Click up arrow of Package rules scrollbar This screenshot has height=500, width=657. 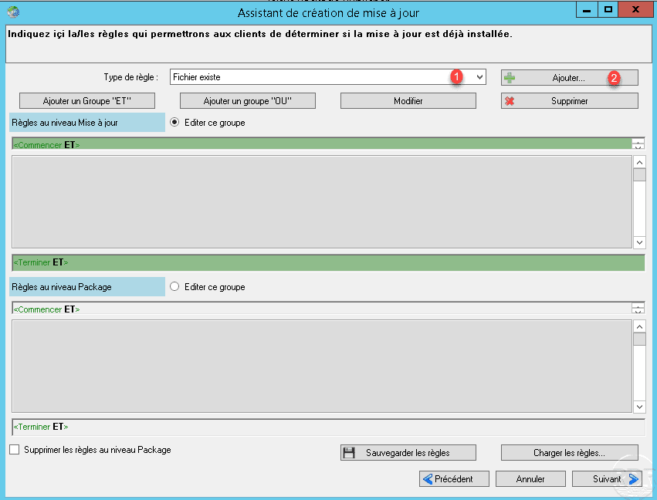(639, 326)
